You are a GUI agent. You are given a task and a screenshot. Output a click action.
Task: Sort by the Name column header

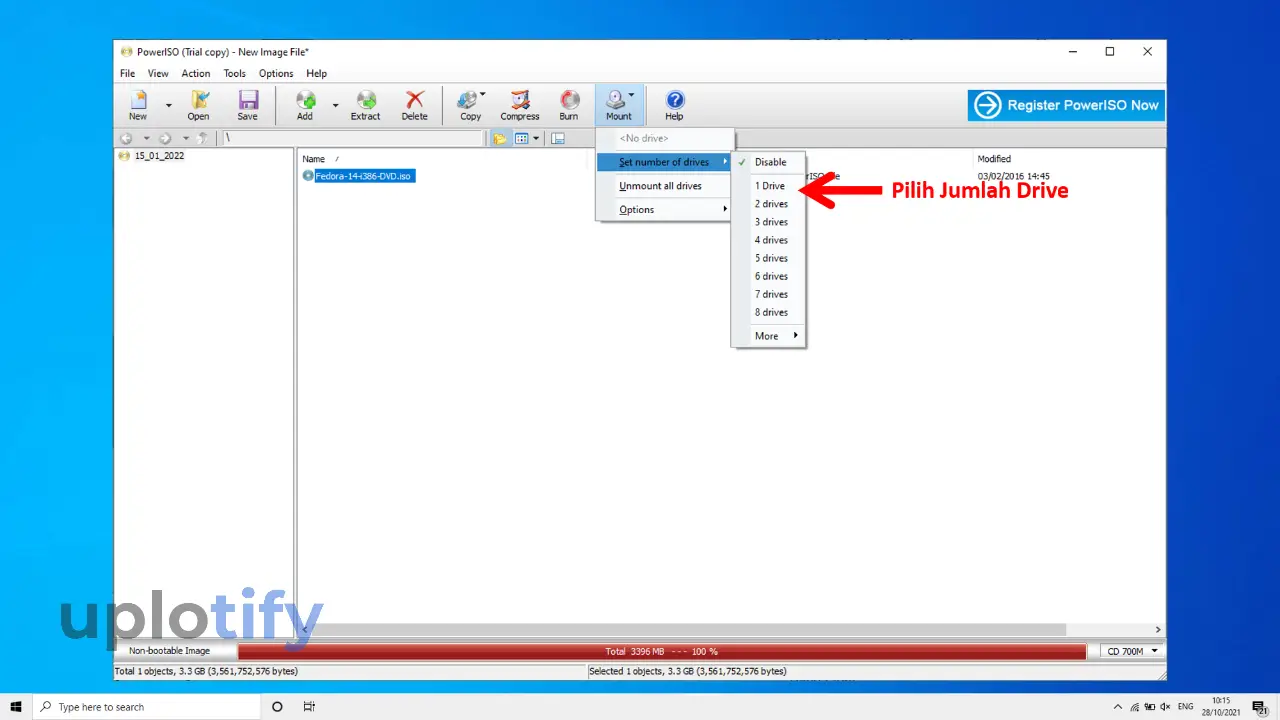[314, 159]
